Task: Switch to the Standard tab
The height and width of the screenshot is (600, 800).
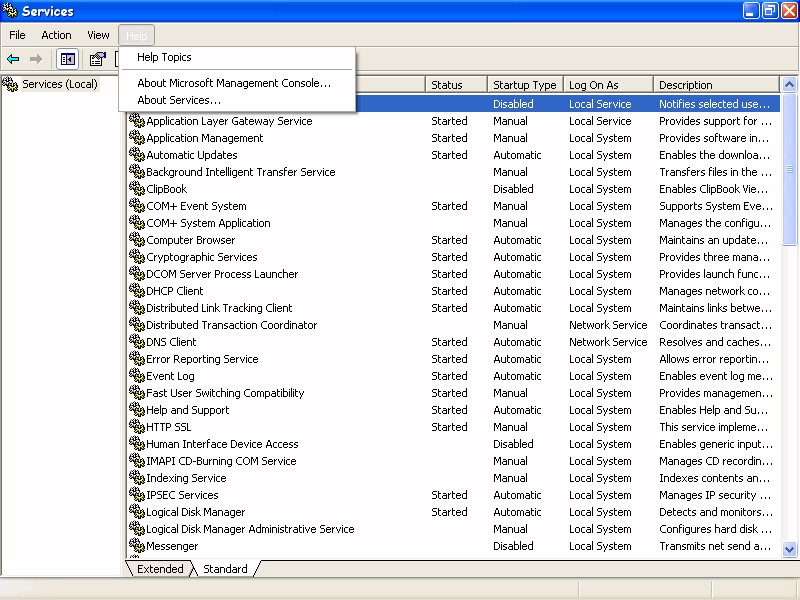Action: tap(225, 569)
